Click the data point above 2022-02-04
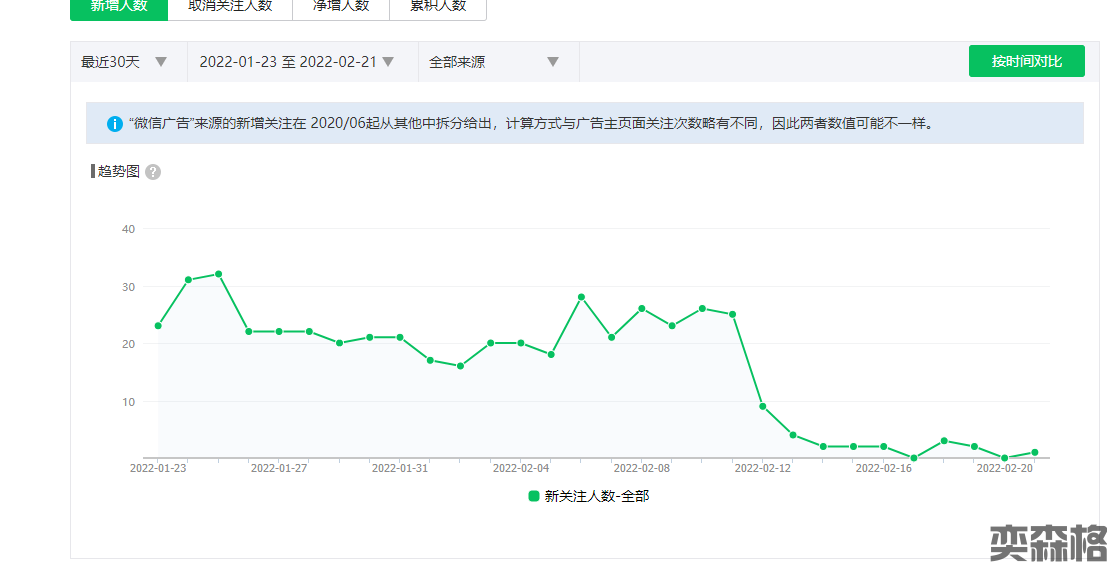Screen dimensions: 1107x562 [x=521, y=343]
